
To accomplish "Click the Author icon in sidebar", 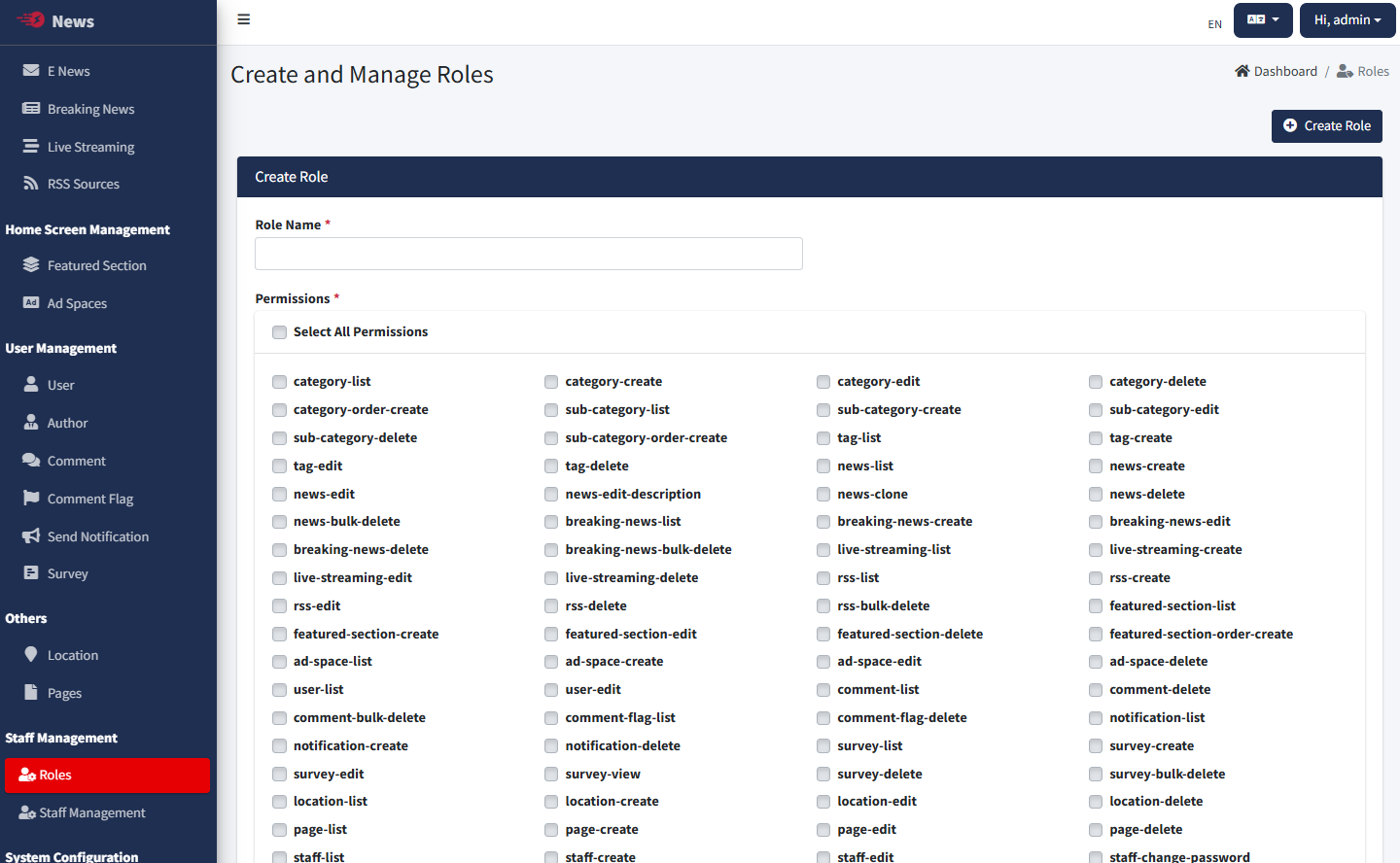I will pyautogui.click(x=31, y=422).
